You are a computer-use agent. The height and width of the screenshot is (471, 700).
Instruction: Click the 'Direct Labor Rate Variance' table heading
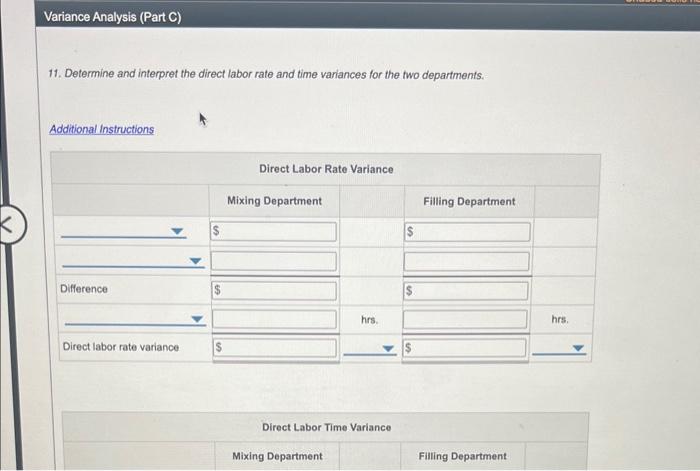pyautogui.click(x=326, y=169)
